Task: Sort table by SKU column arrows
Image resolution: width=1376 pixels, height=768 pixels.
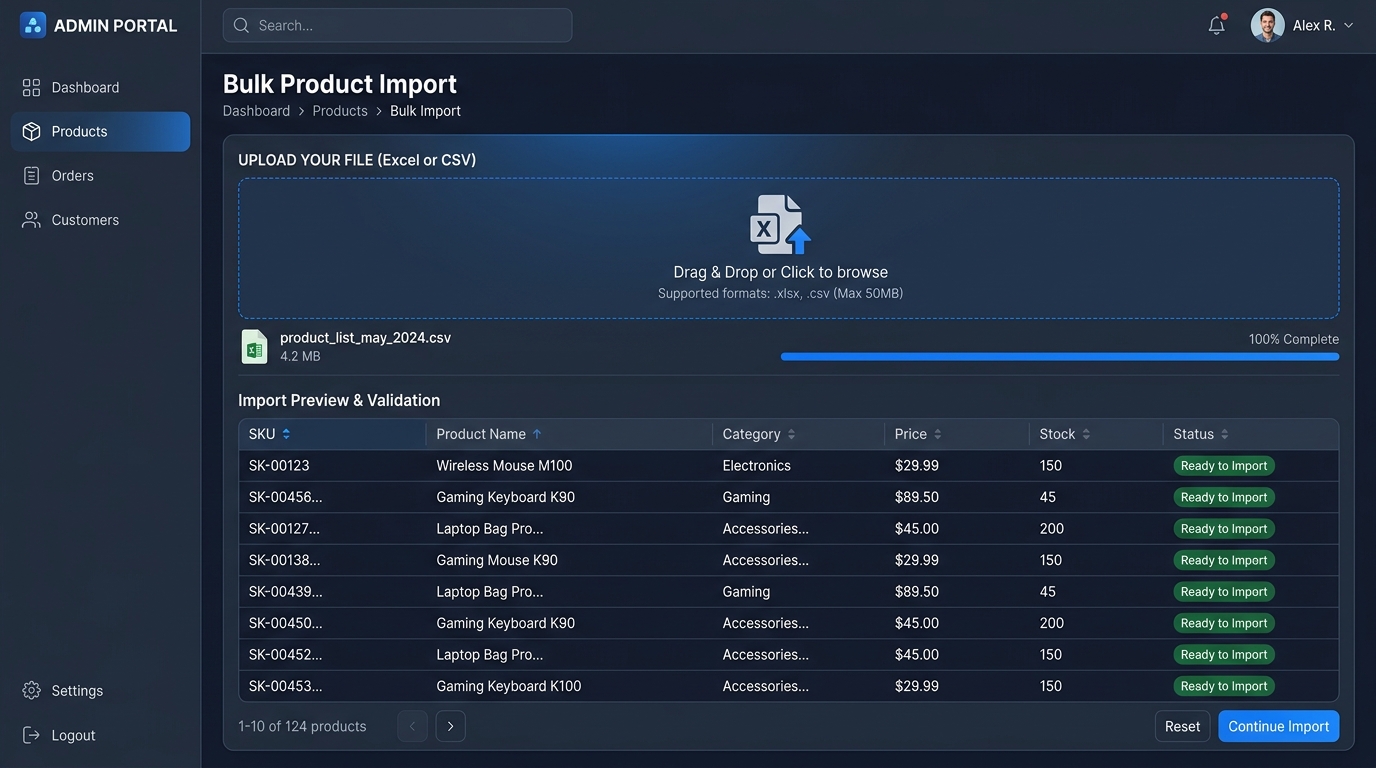Action: (286, 434)
